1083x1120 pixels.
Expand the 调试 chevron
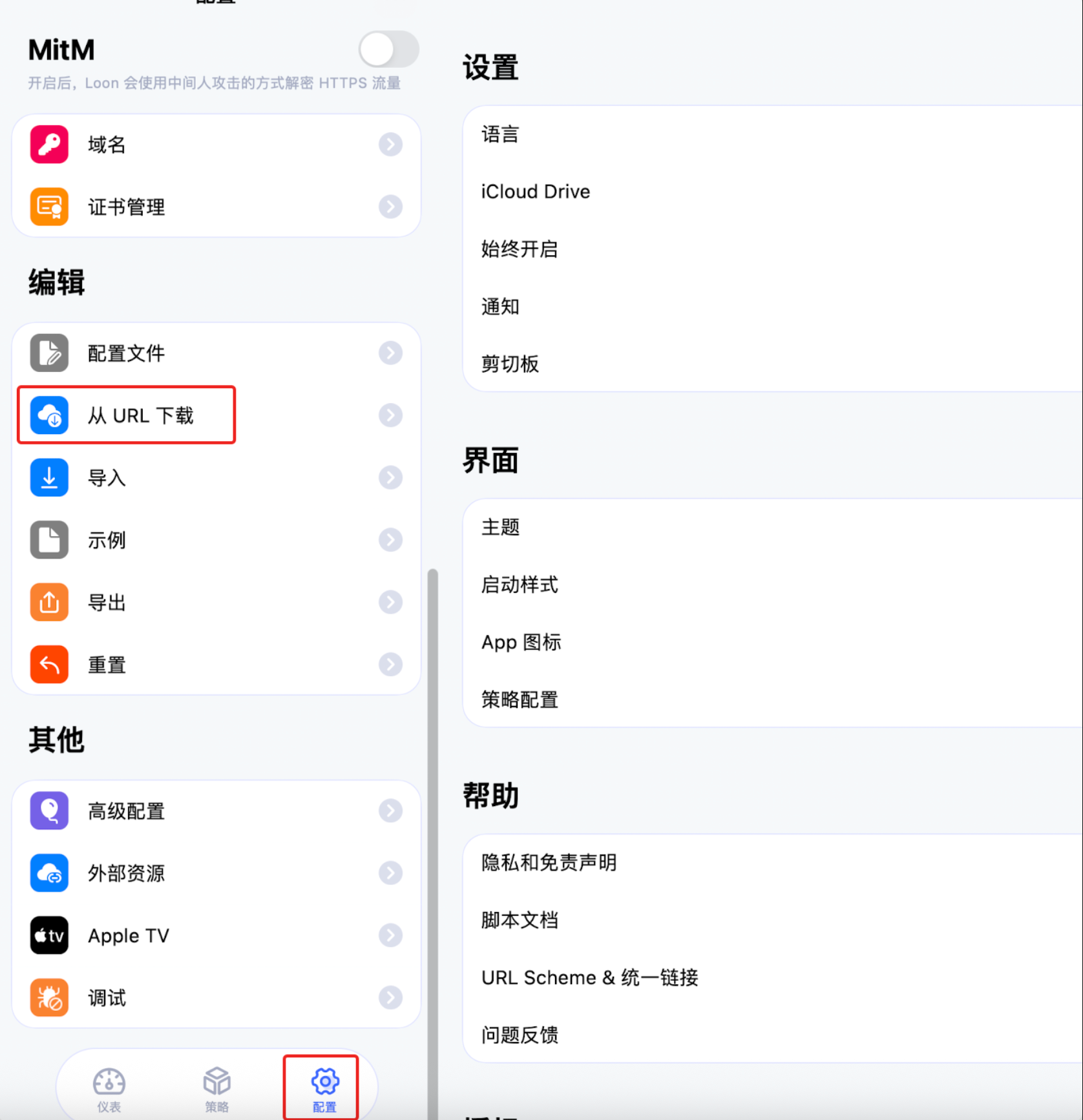pyautogui.click(x=390, y=997)
